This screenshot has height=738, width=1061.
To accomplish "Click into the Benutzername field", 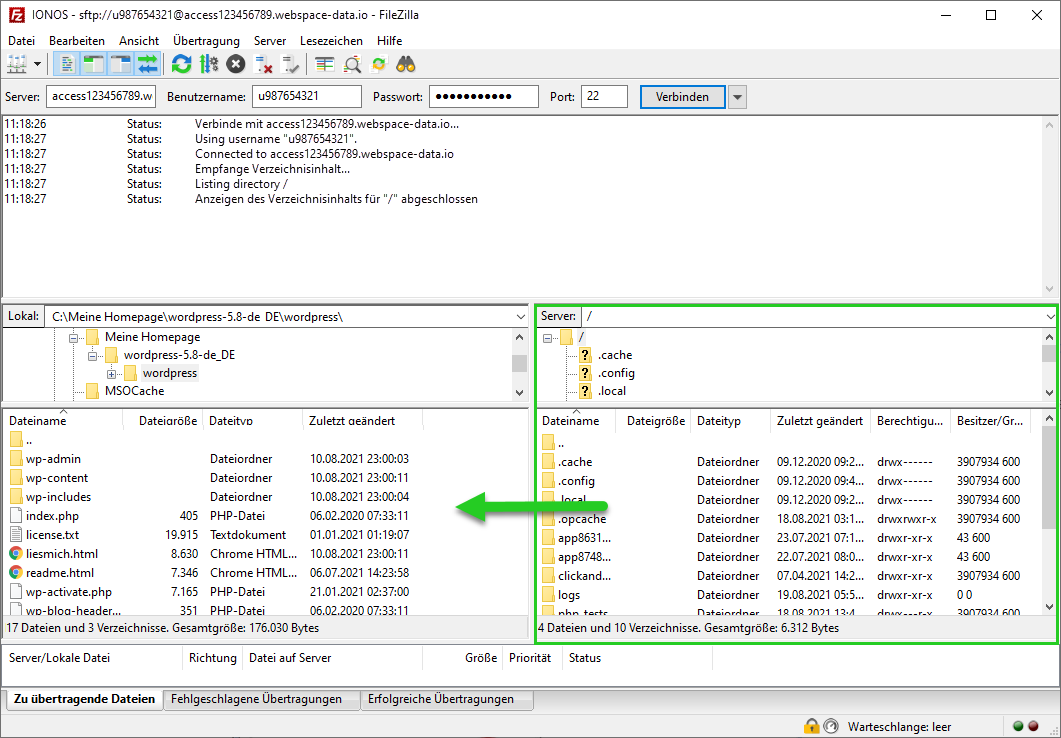I will (307, 96).
